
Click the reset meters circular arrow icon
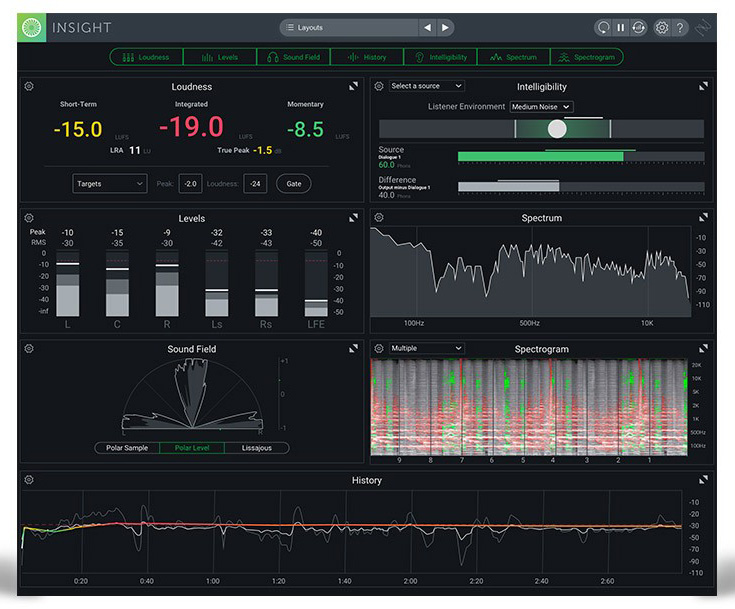pyautogui.click(x=603, y=28)
